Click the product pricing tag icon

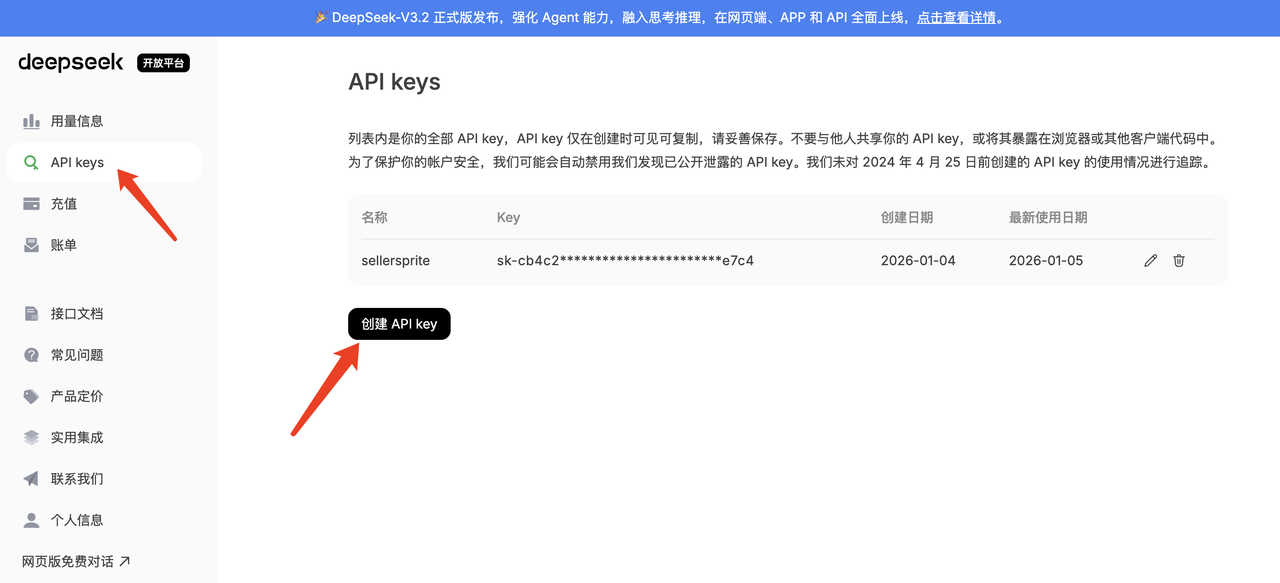click(x=31, y=397)
